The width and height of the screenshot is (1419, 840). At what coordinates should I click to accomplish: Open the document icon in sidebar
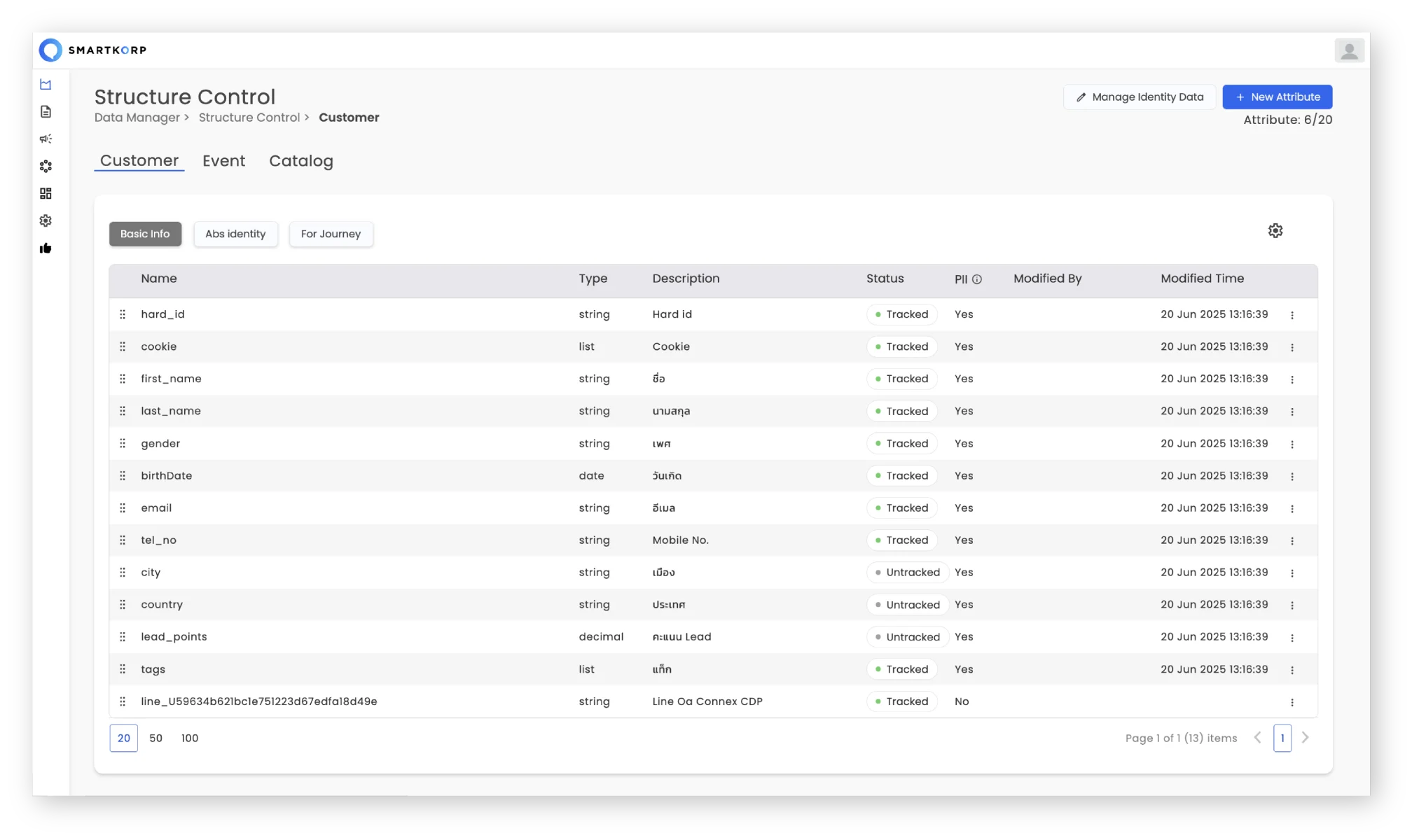click(x=46, y=112)
